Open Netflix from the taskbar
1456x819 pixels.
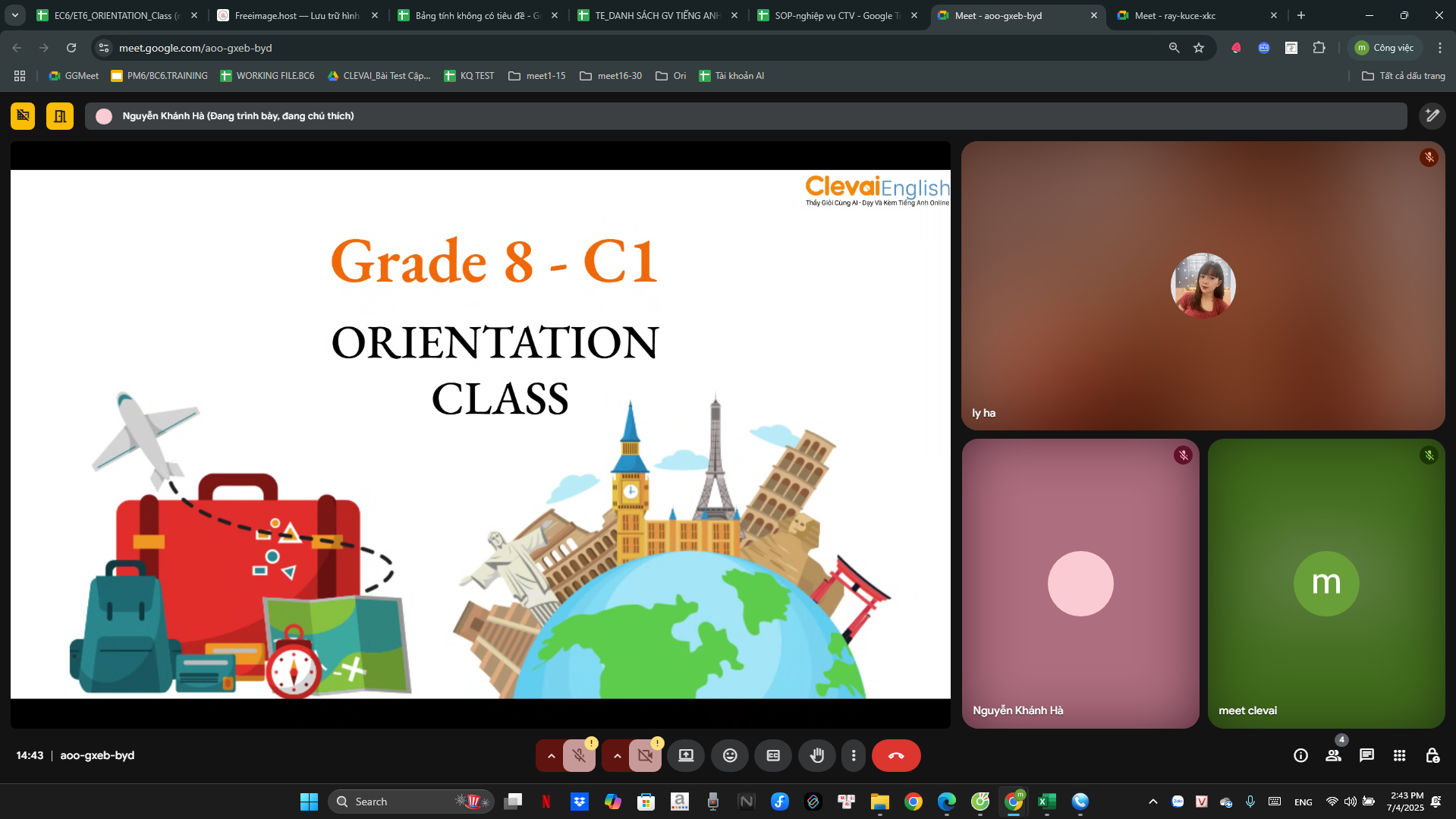pyautogui.click(x=546, y=802)
